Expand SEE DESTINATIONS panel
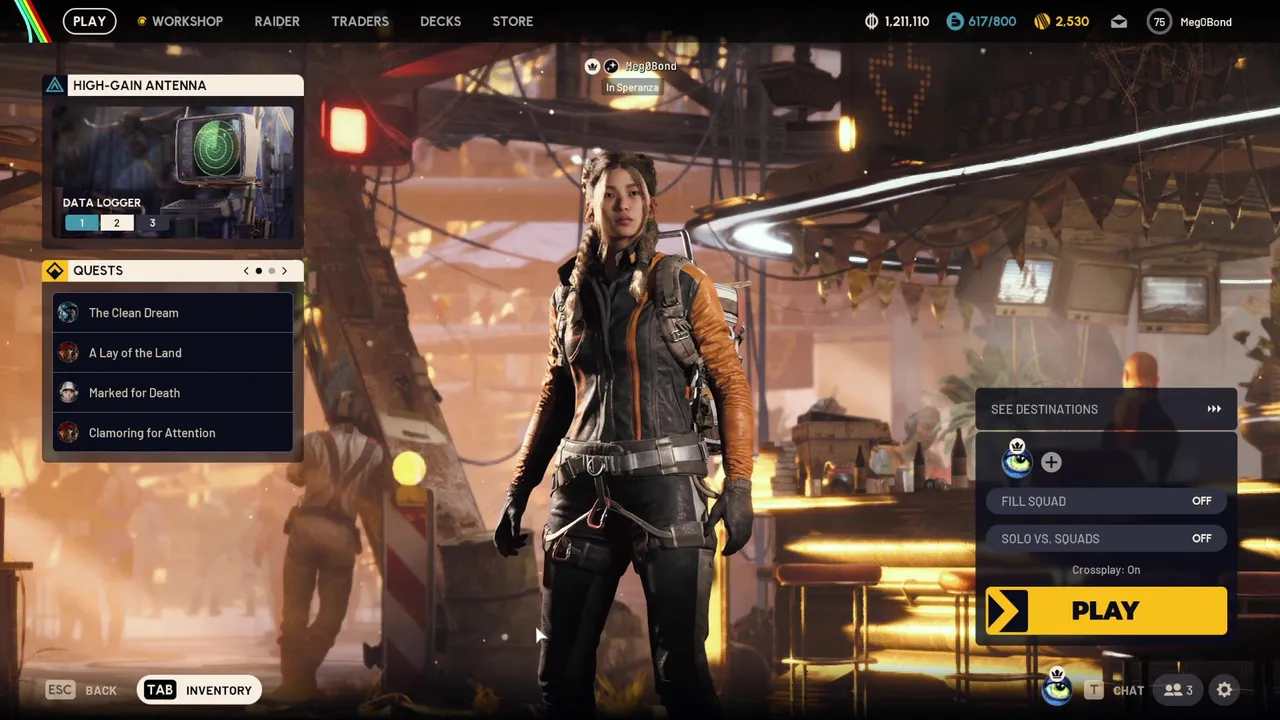Screen dimensions: 1280x720 click(x=1106, y=409)
